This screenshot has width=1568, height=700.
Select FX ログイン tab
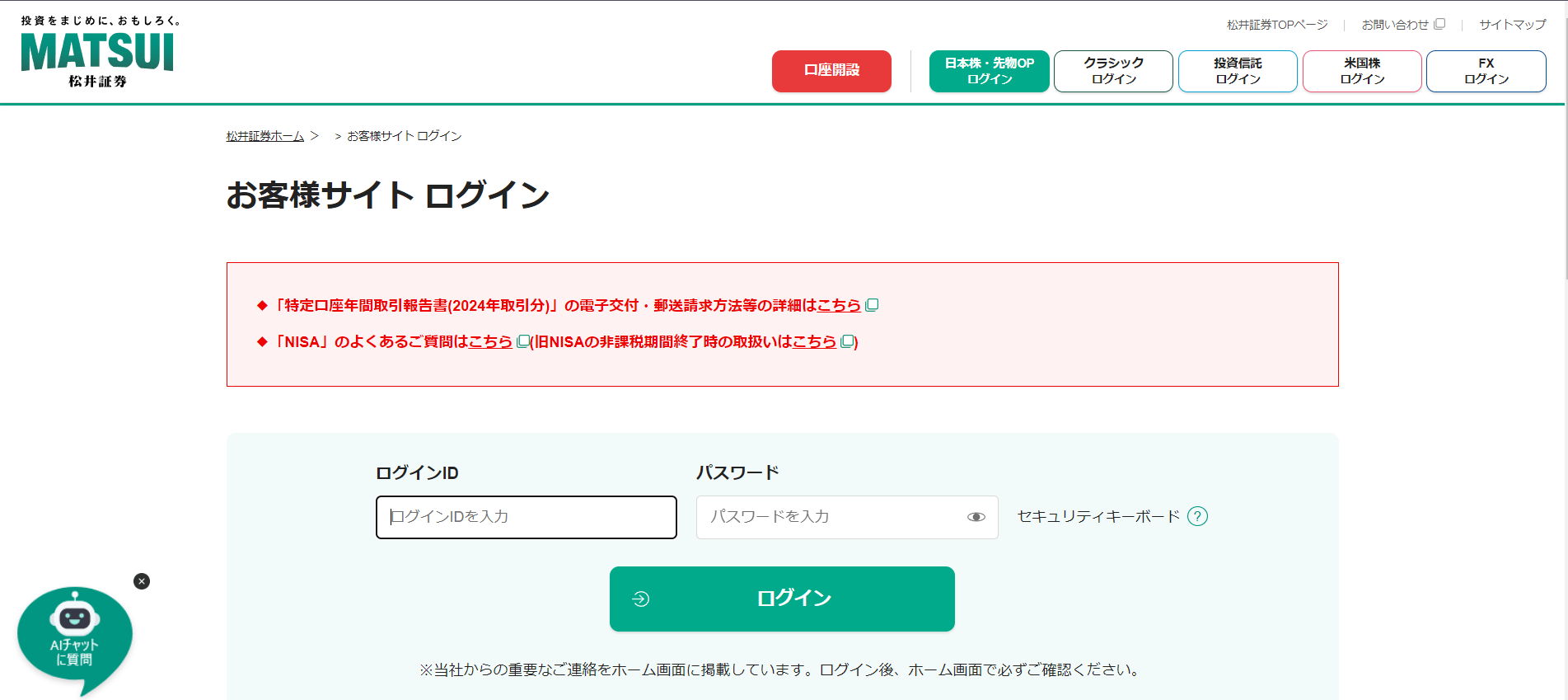coord(1486,71)
